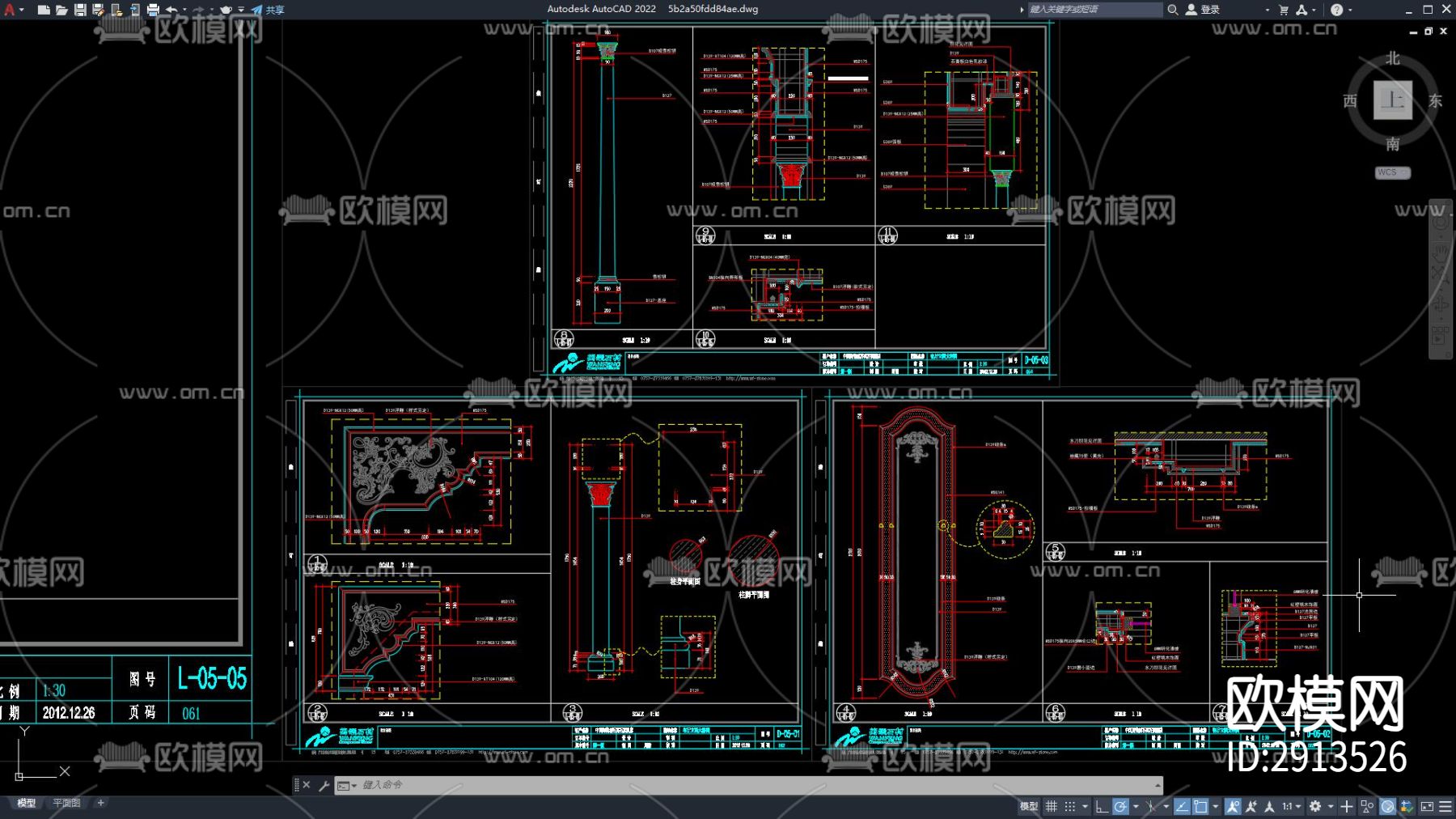This screenshot has height=819, width=1456.
Task: Open status bar customization menu icon
Action: 1445,807
